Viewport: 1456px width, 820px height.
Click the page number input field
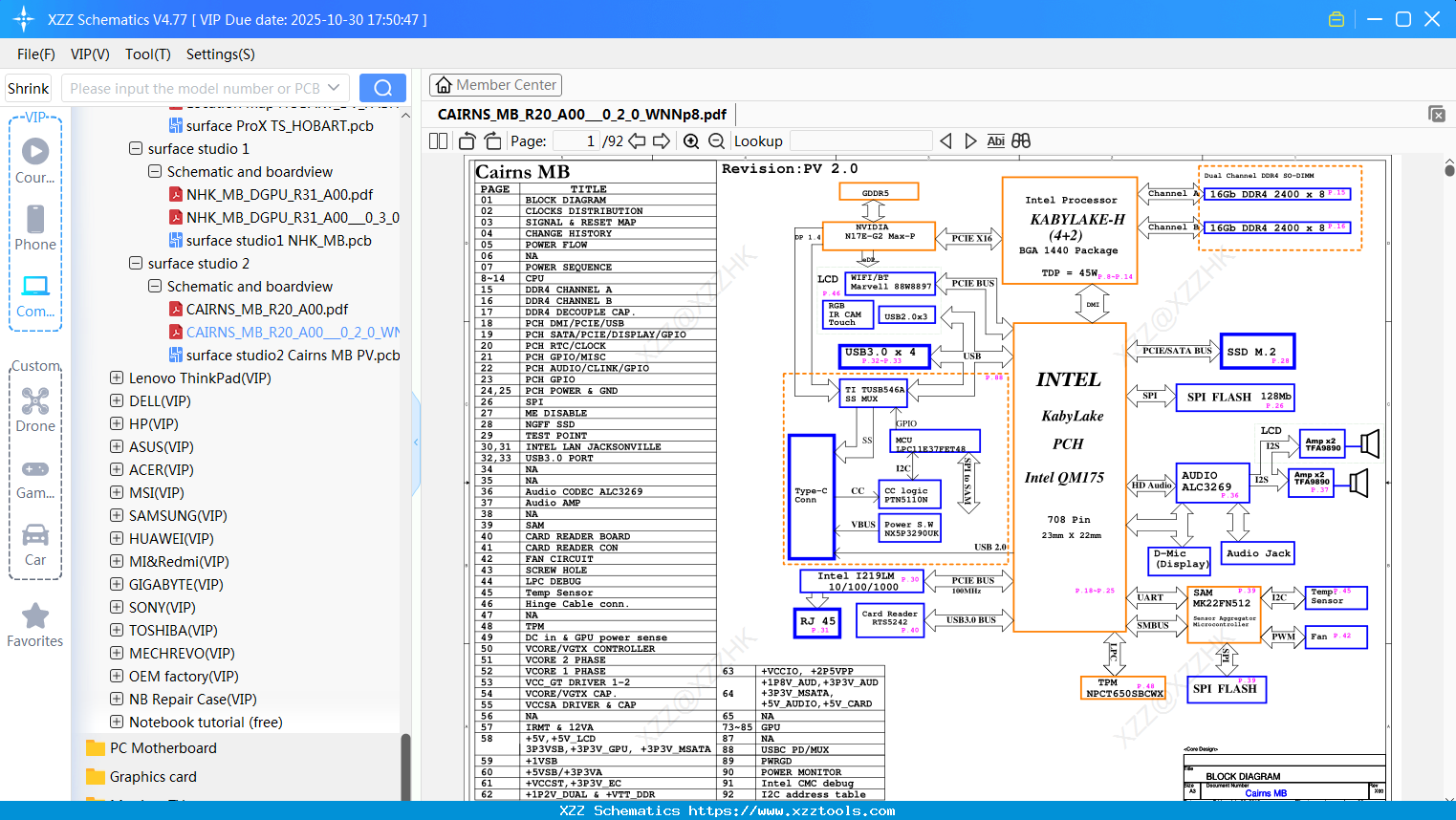coord(576,141)
